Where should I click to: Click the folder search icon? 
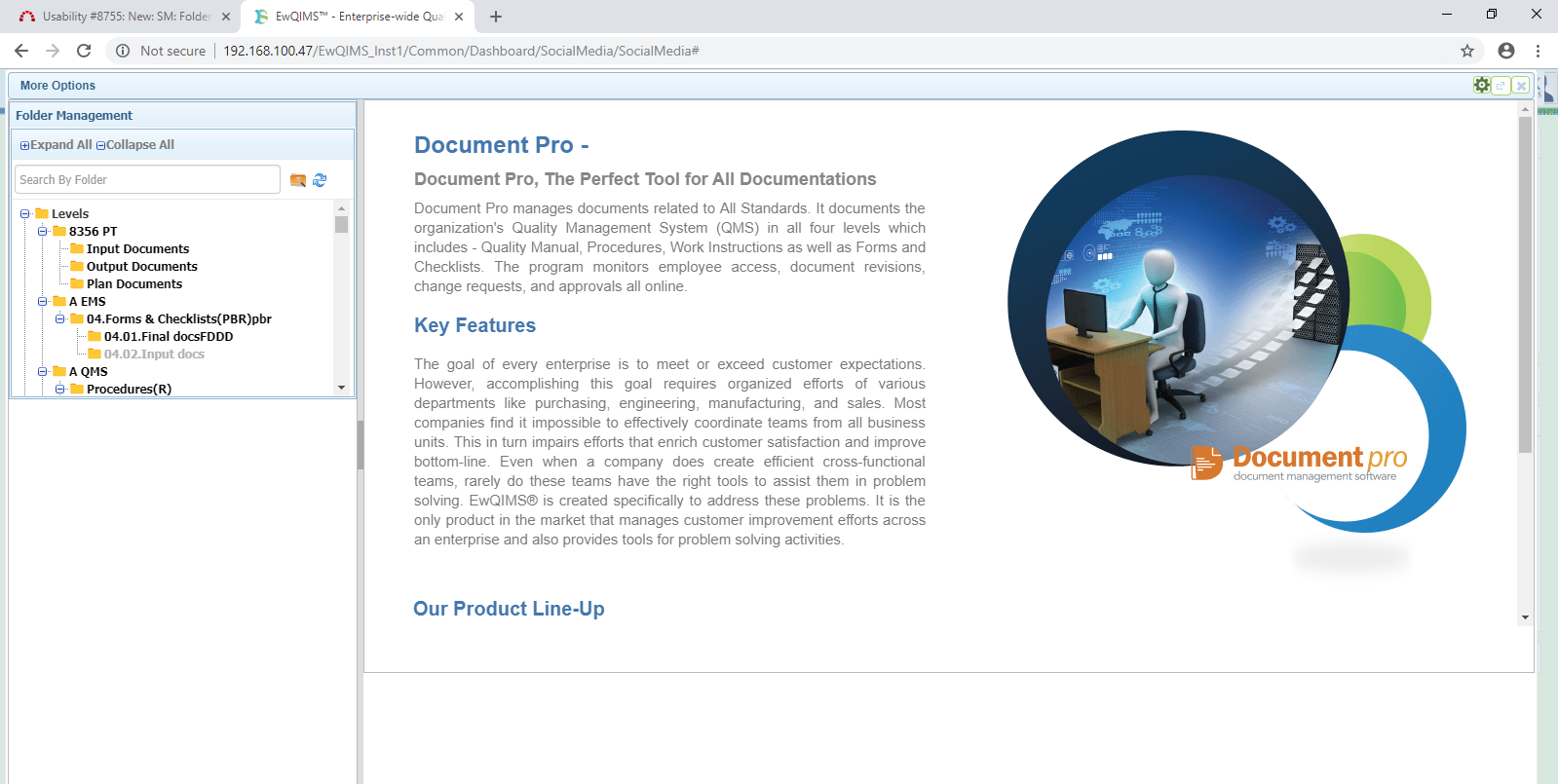pos(298,180)
